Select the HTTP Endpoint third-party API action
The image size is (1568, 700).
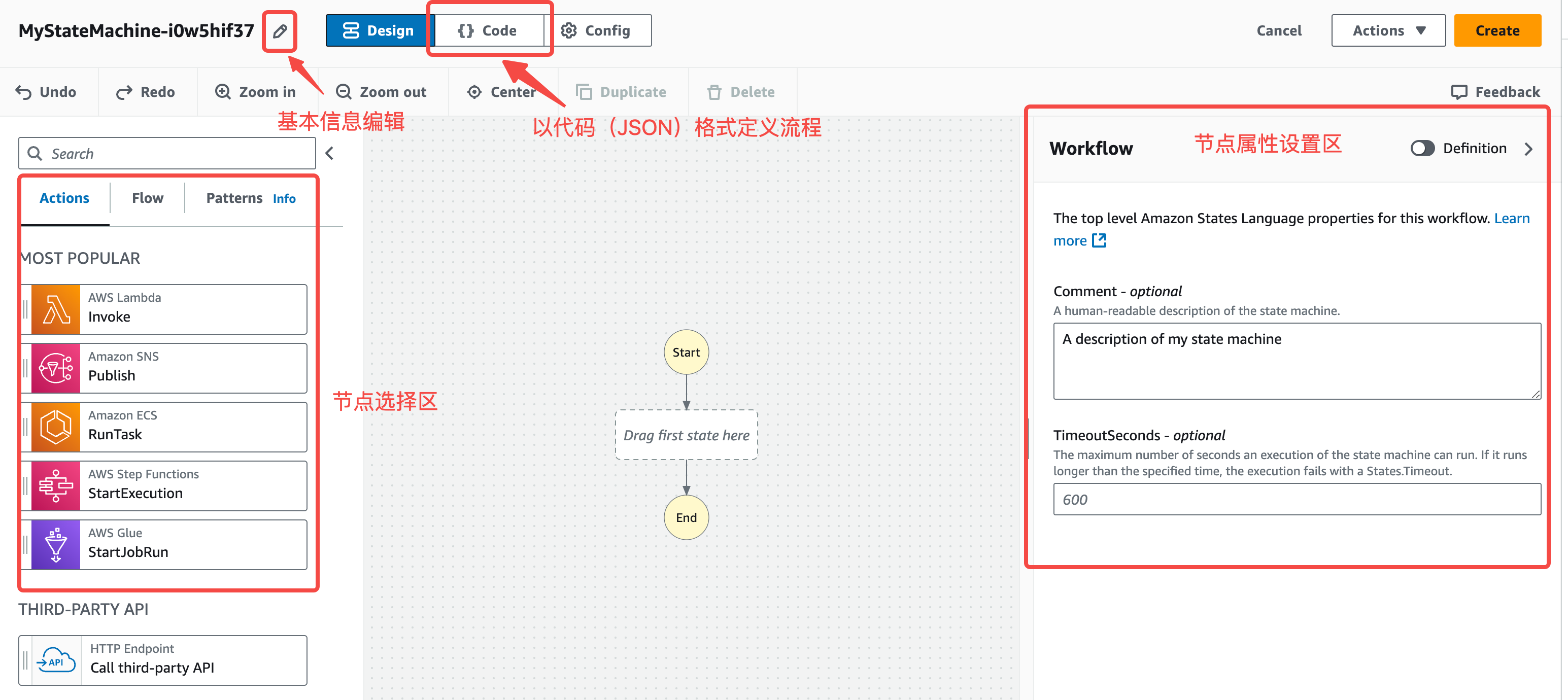click(x=163, y=660)
